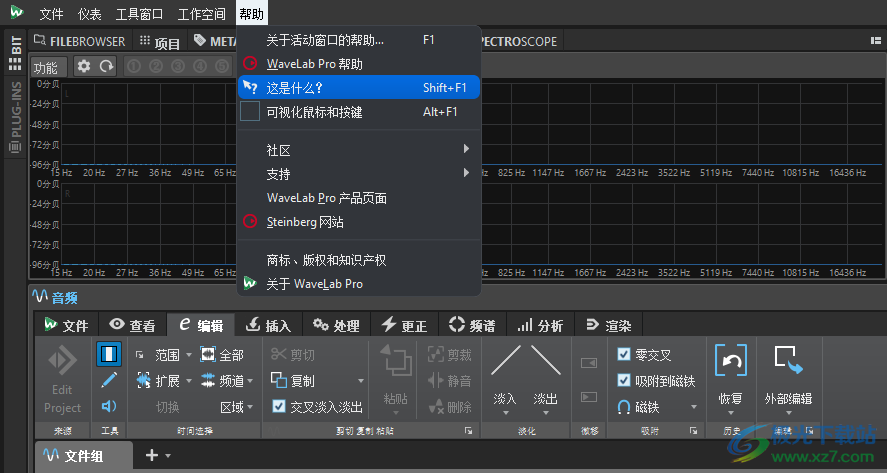
Task: Open the 工作空间 menu
Action: [201, 14]
